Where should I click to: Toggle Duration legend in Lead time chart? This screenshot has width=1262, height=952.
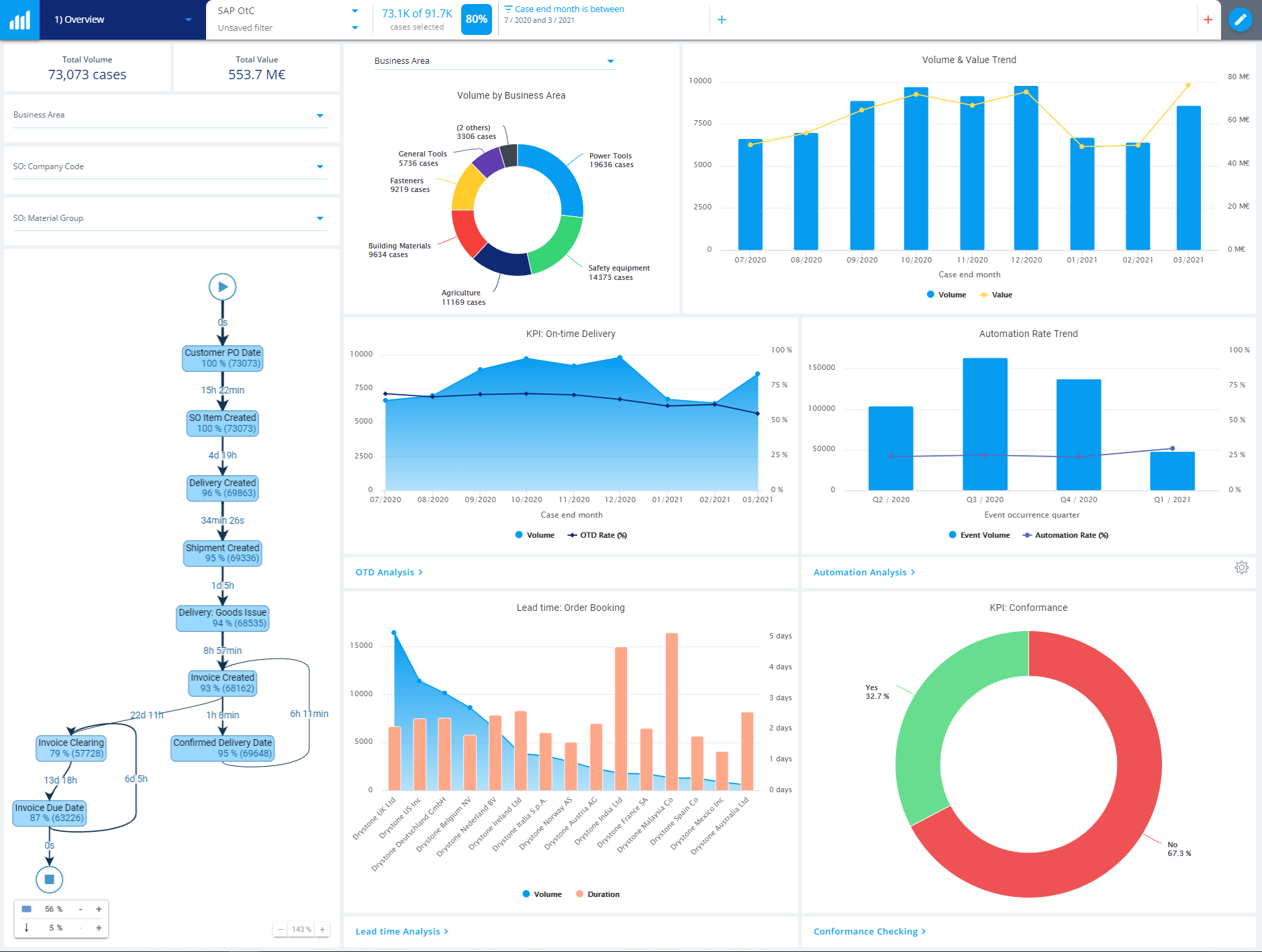pos(597,894)
